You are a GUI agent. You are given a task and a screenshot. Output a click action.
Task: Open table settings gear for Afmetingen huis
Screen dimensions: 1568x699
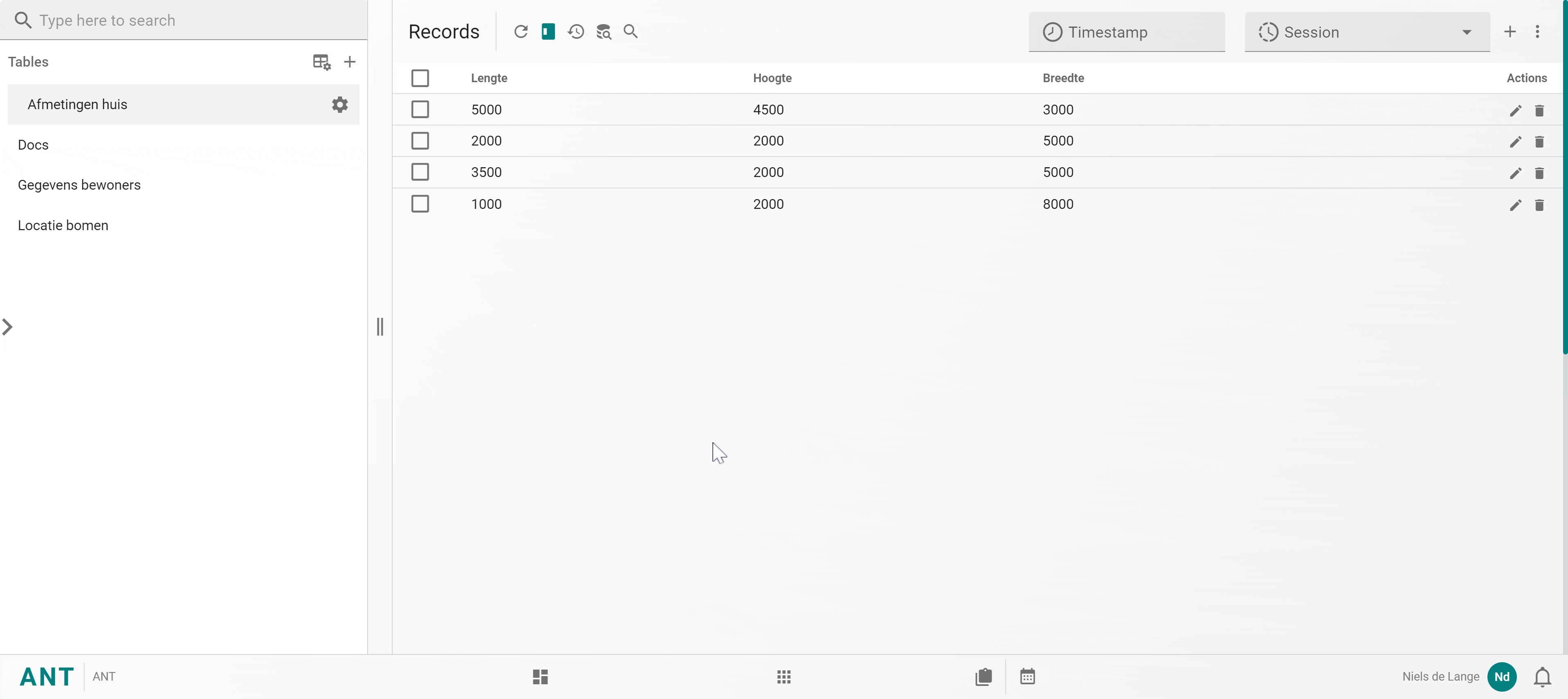click(340, 105)
